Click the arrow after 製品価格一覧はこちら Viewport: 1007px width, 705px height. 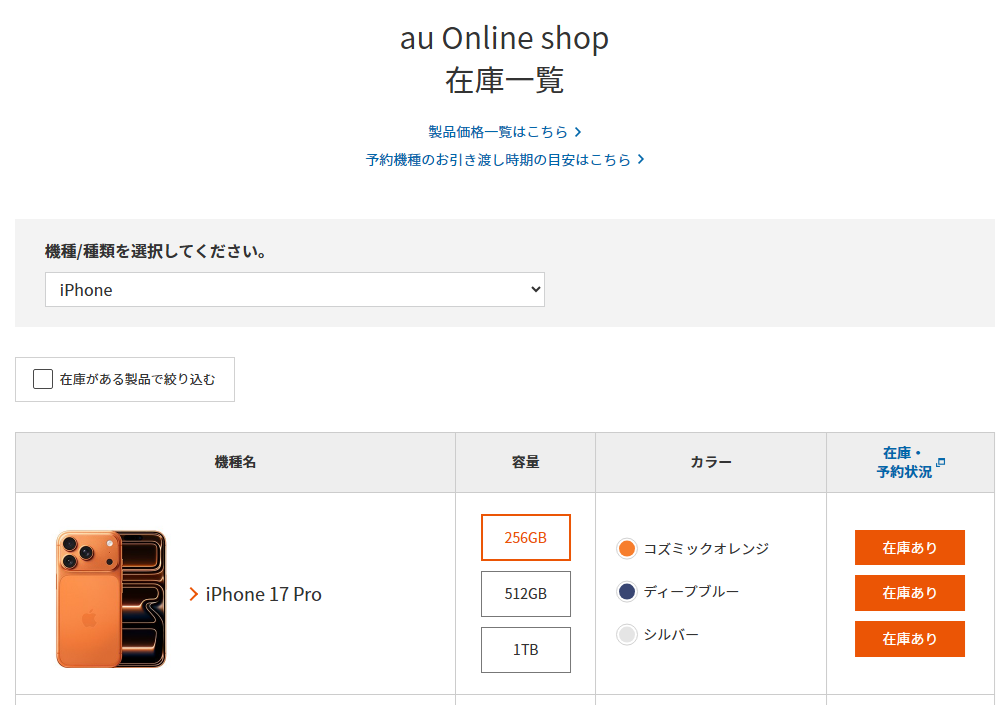(x=578, y=132)
